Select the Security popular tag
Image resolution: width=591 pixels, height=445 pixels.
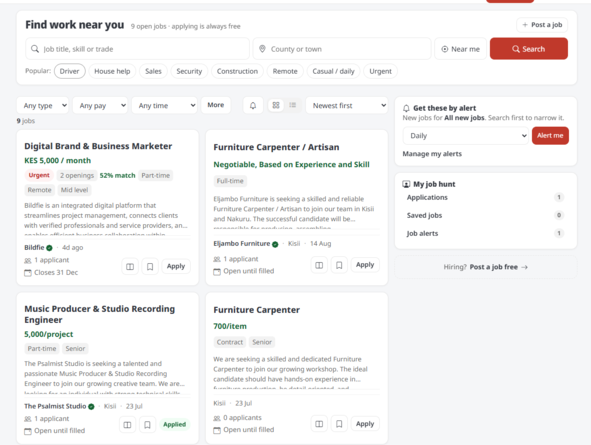[189, 71]
